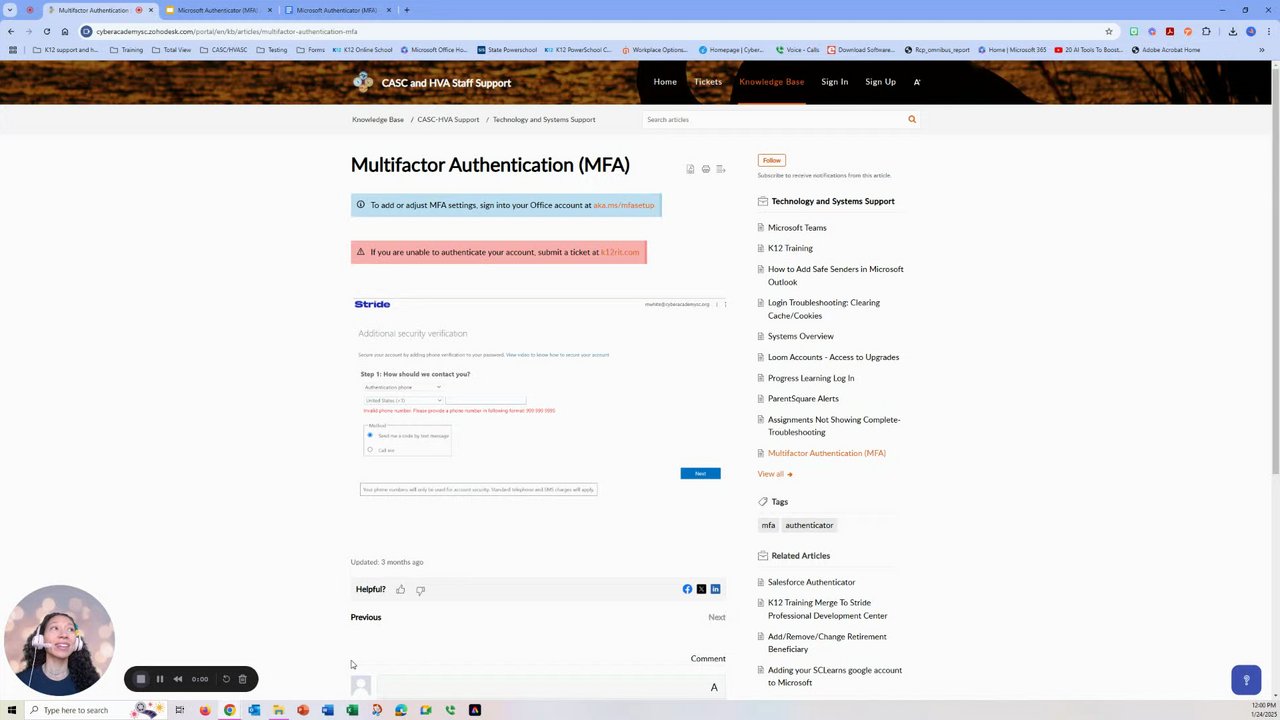1280x720 pixels.
Task: Open the Tickets menu item
Action: click(x=708, y=82)
